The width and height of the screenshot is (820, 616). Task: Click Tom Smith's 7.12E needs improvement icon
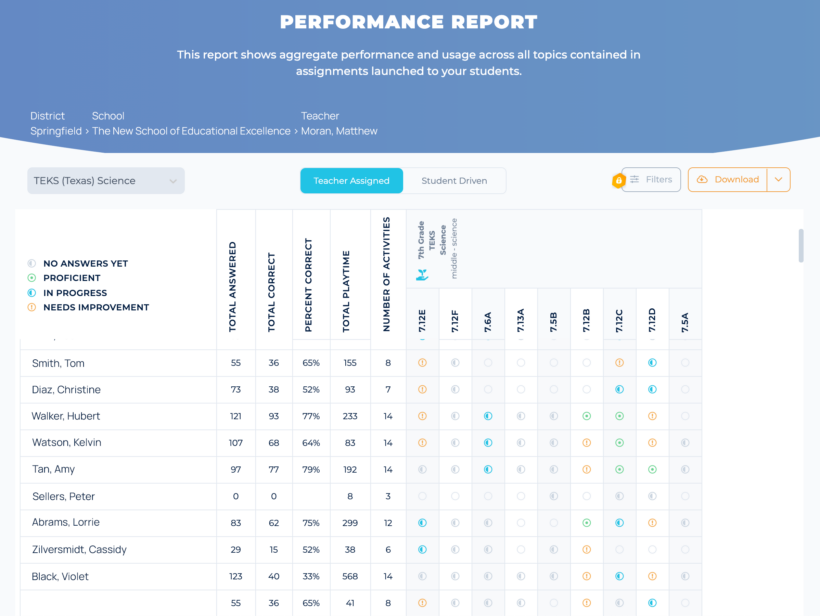tap(422, 363)
